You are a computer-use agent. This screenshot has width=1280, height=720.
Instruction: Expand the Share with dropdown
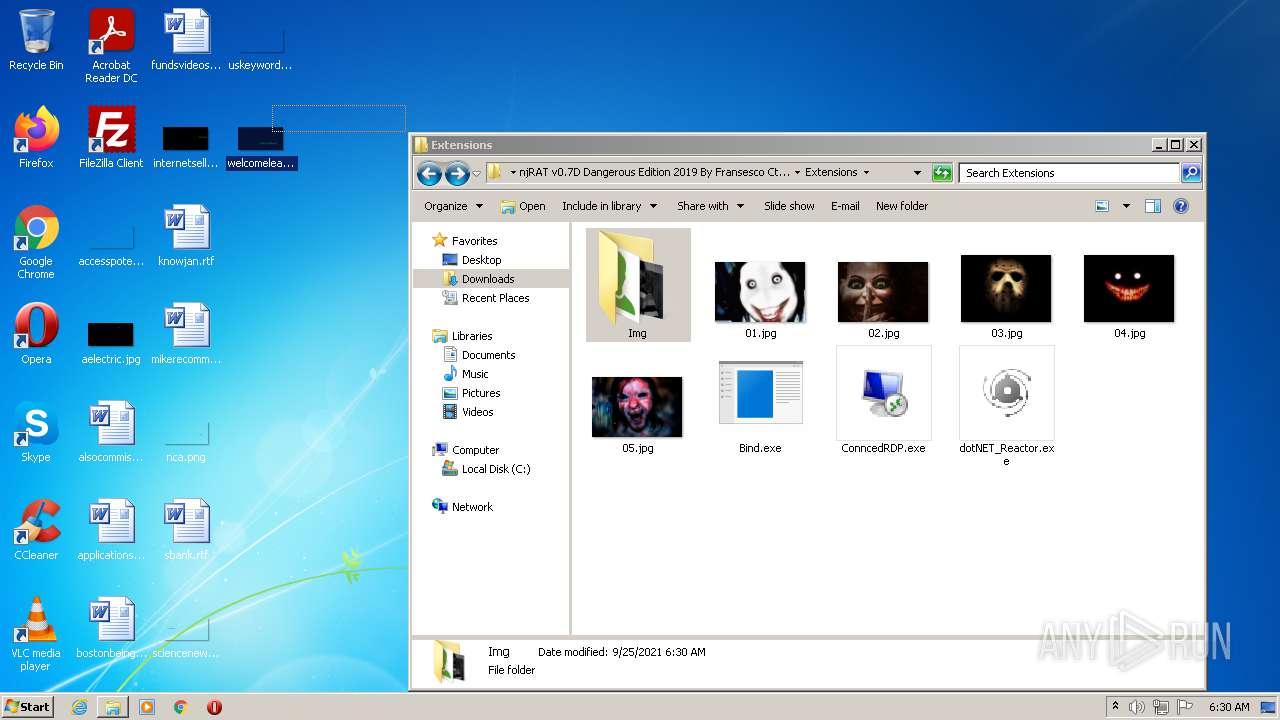pos(710,206)
